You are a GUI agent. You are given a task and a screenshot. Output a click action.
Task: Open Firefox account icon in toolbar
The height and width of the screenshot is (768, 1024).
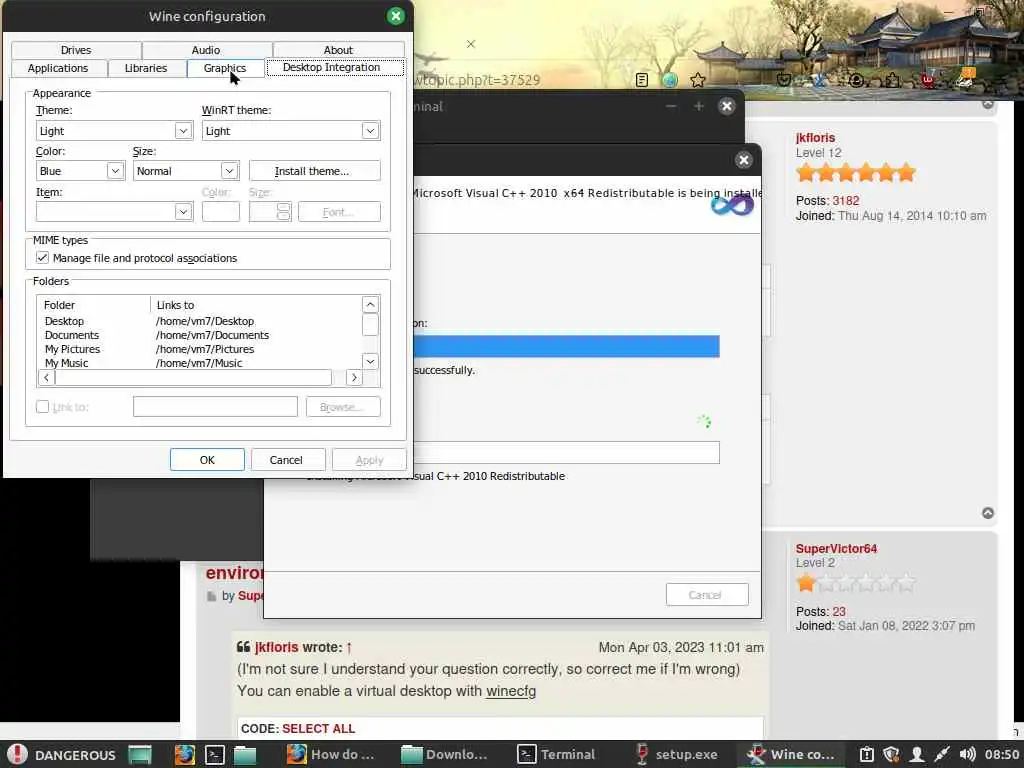pos(856,80)
